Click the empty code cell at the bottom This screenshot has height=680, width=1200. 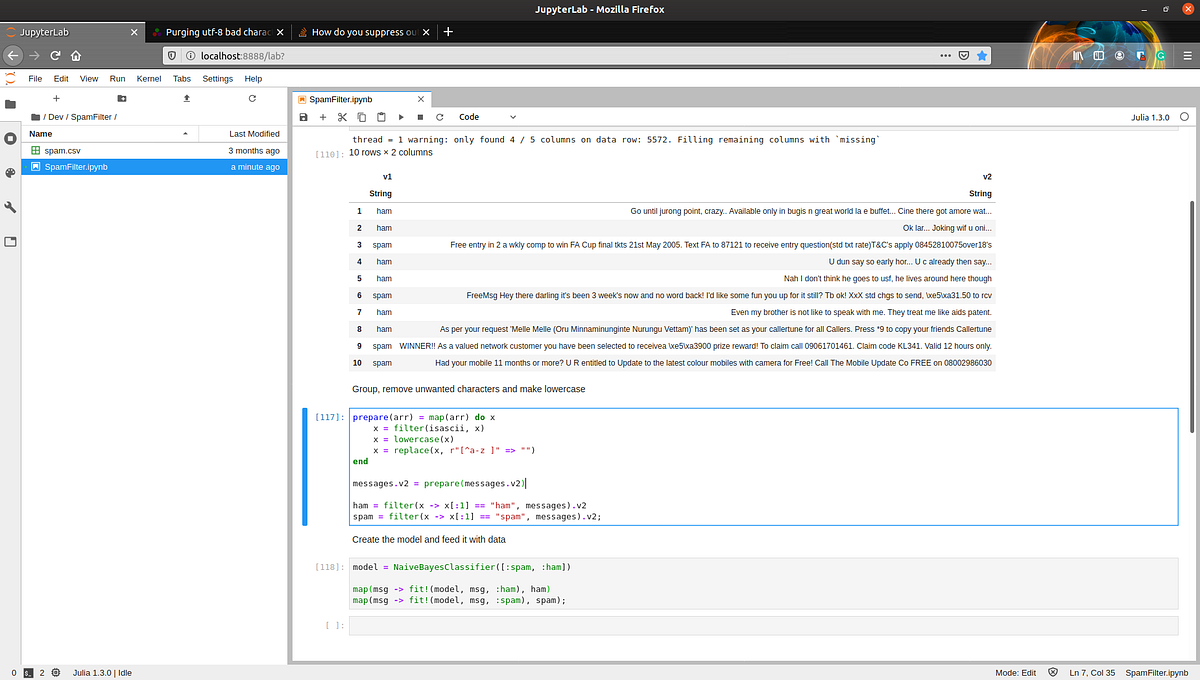pos(765,625)
